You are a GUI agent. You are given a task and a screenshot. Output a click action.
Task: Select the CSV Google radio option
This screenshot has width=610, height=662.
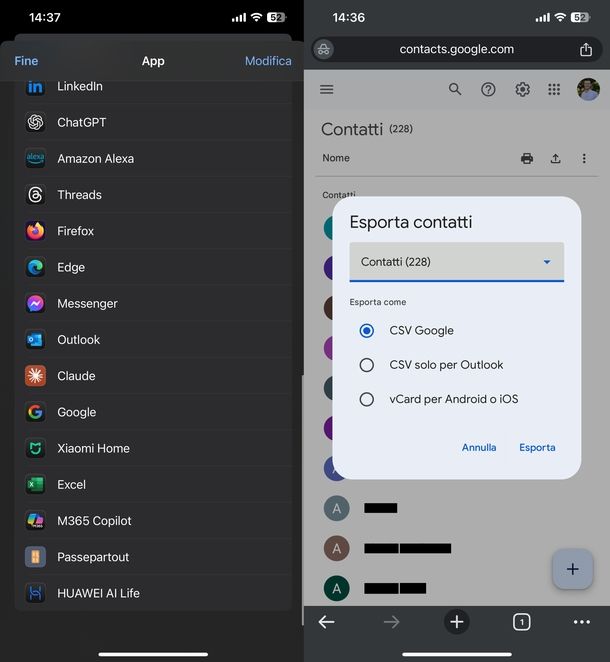pyautogui.click(x=366, y=331)
